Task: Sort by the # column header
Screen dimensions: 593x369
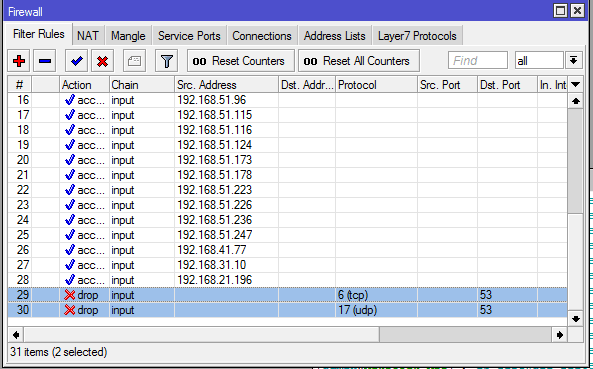Action: (20, 85)
